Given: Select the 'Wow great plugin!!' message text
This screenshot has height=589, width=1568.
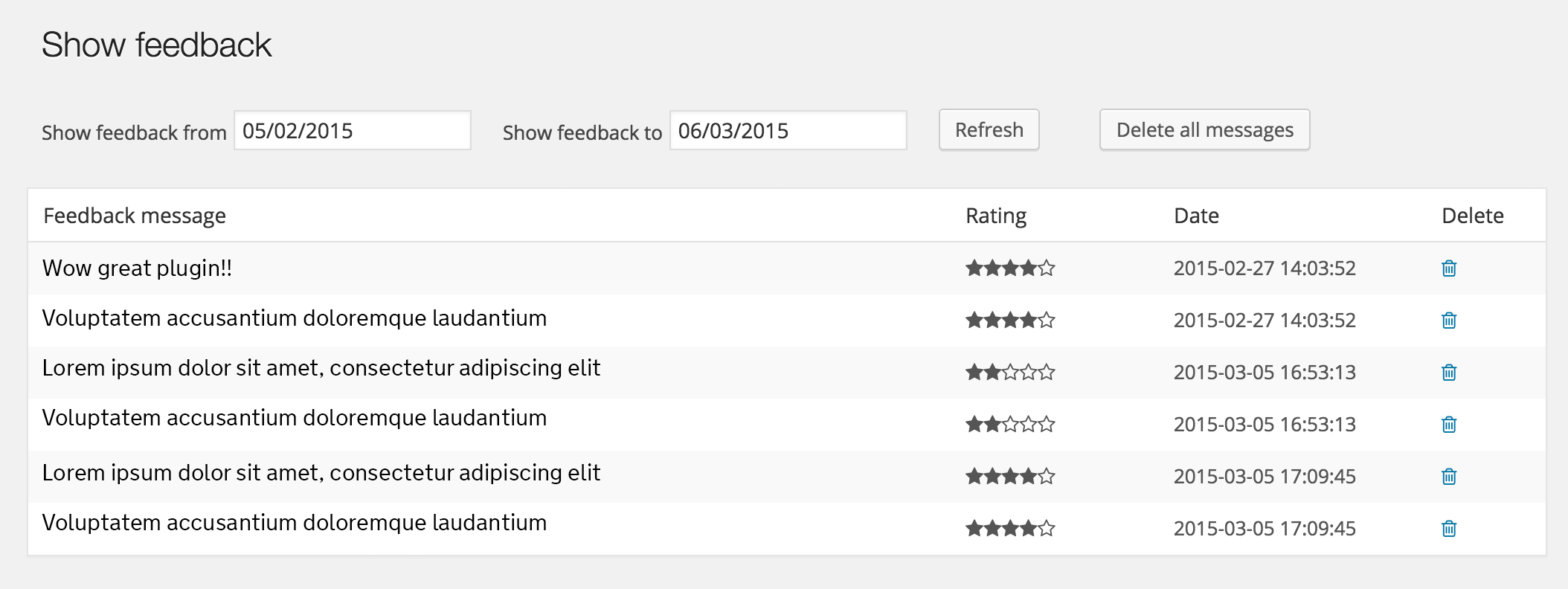Looking at the screenshot, I should point(137,268).
